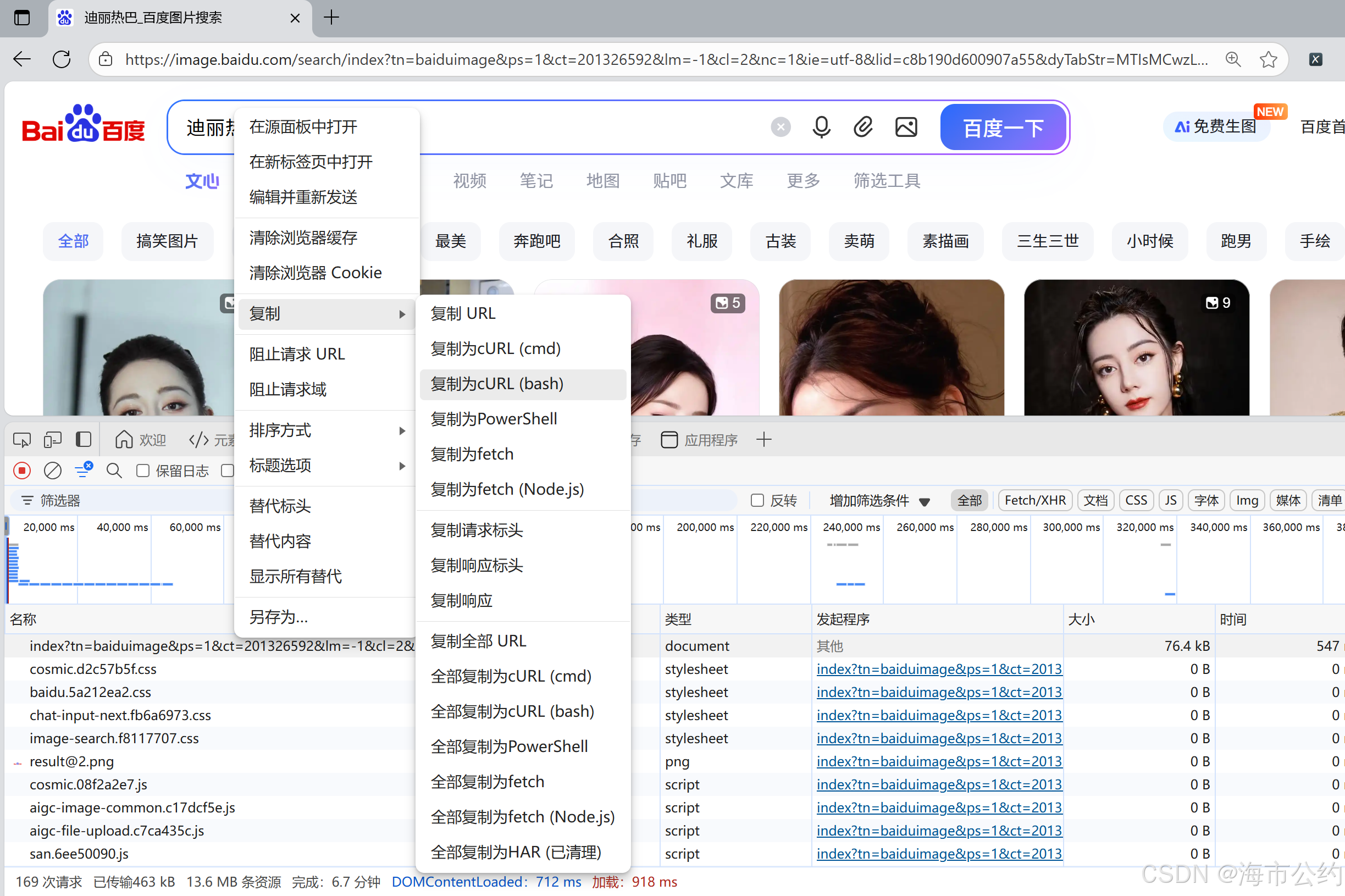Click the image search icon in search box
Viewport: 1345px width, 896px height.
coord(906,127)
